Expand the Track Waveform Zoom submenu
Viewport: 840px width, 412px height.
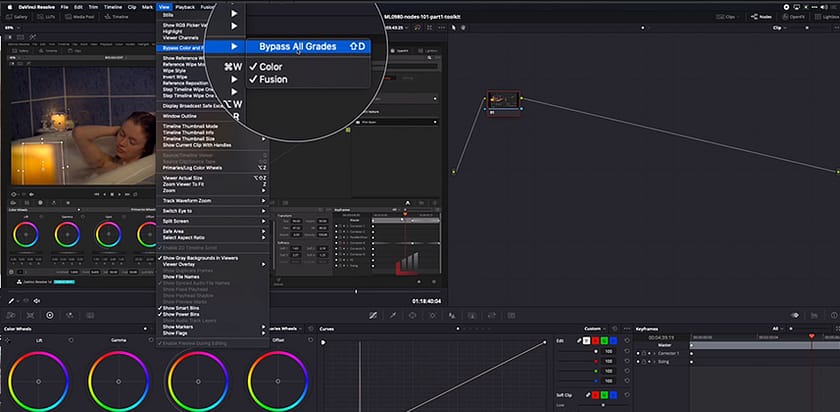[212, 200]
